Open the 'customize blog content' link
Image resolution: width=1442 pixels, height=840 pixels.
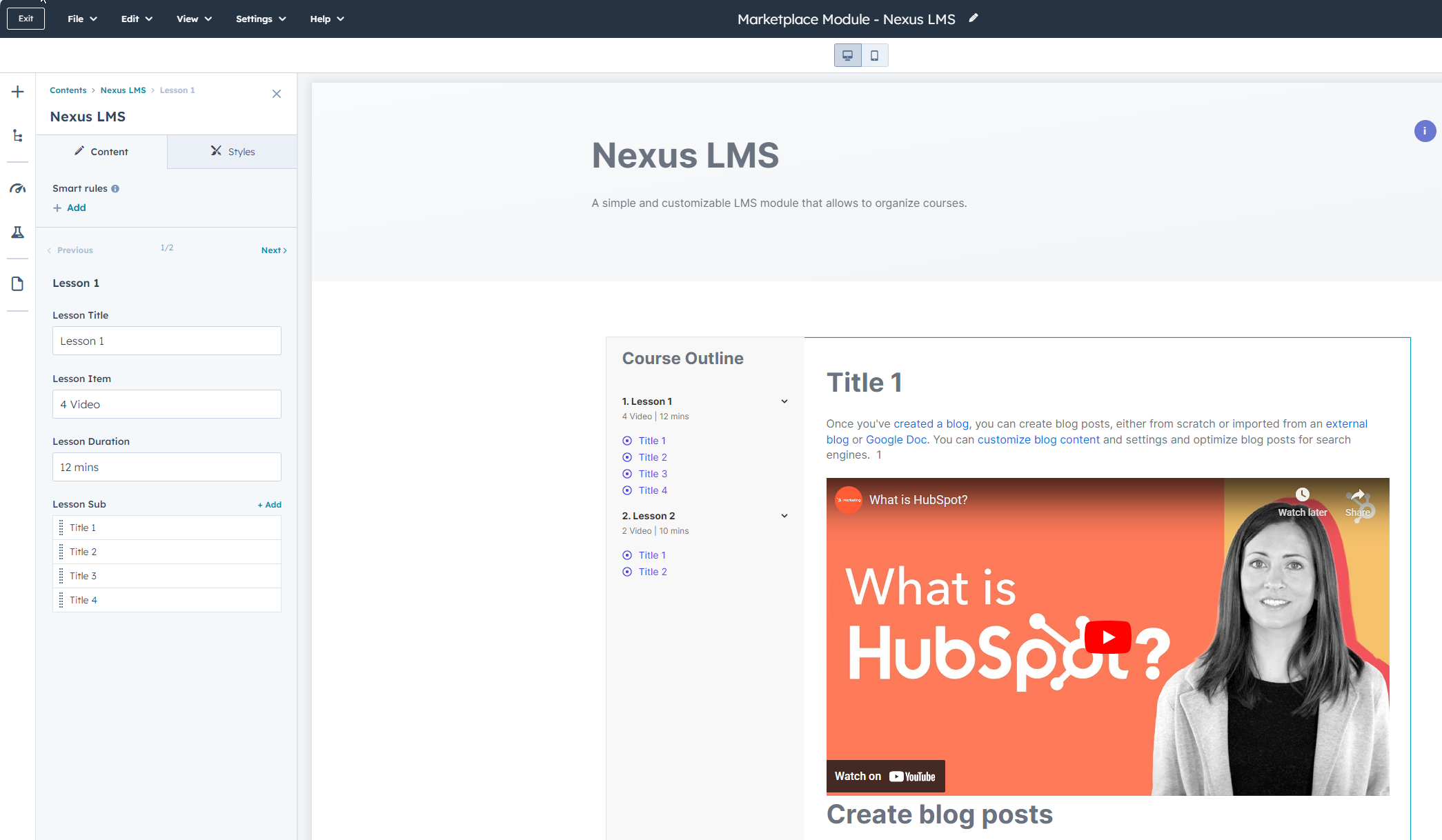(x=1038, y=439)
